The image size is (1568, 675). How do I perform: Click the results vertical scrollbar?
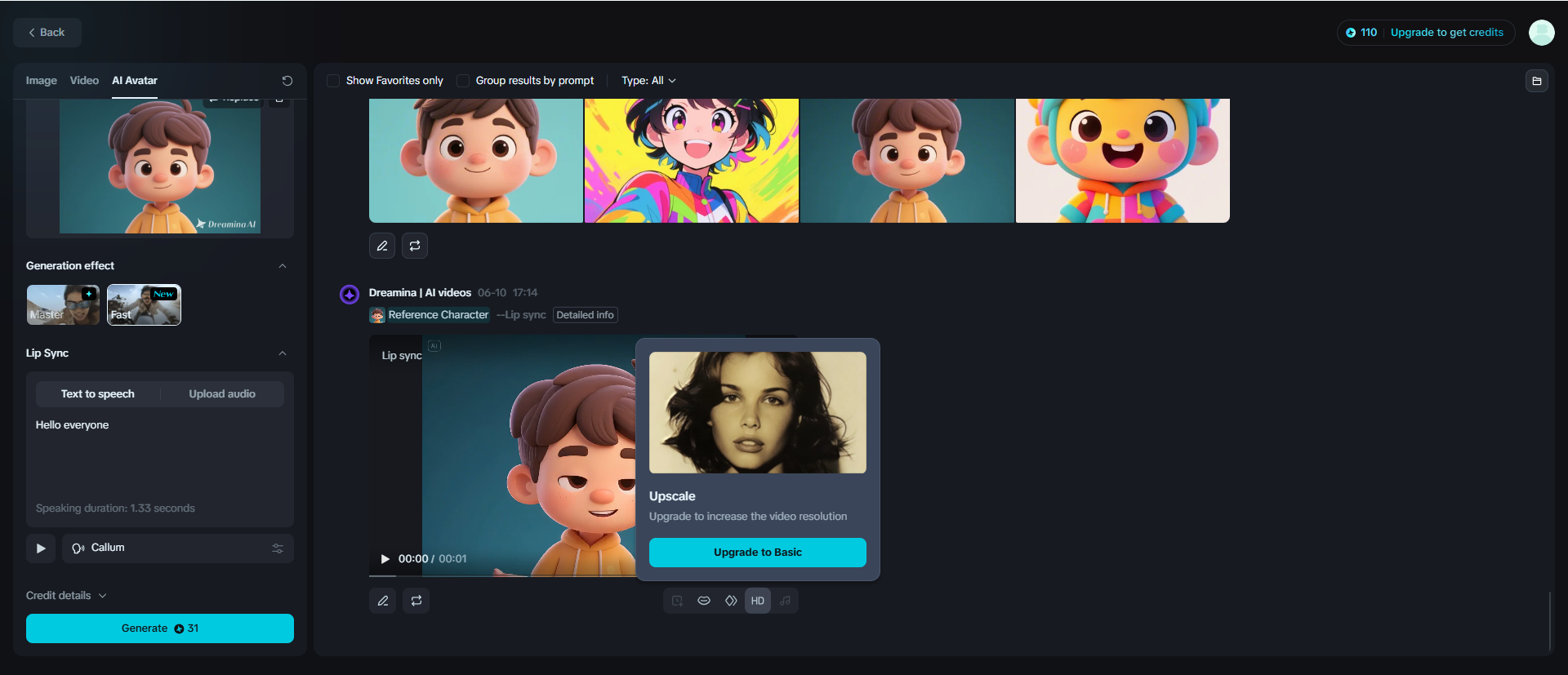(1549, 622)
